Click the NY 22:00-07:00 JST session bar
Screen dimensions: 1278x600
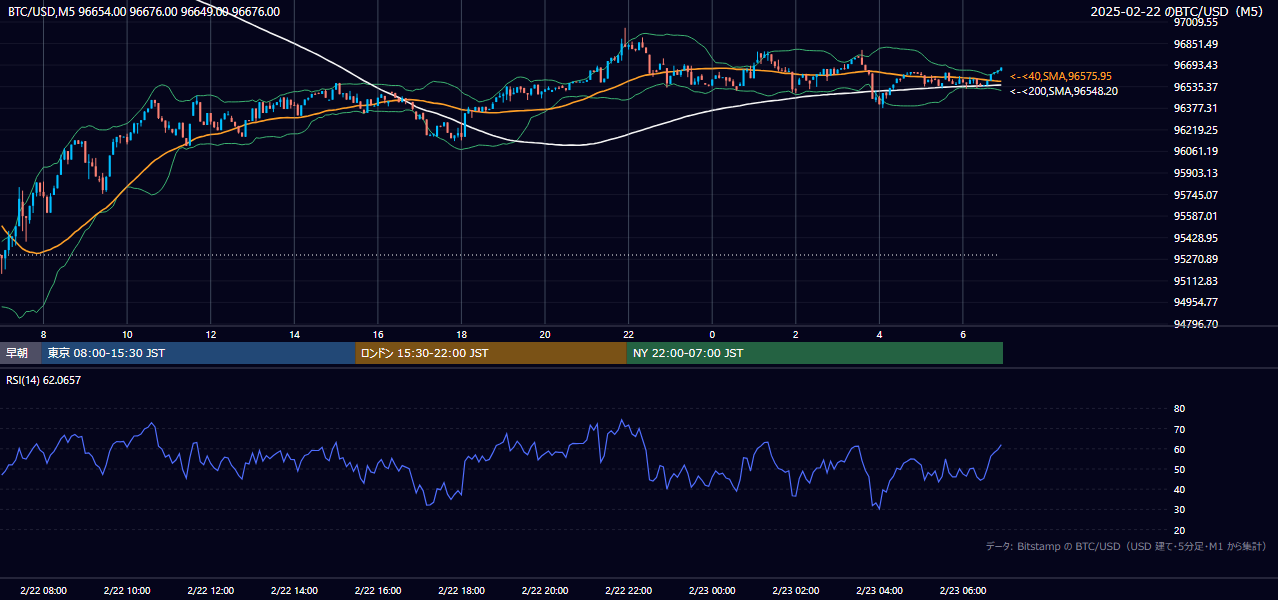815,353
